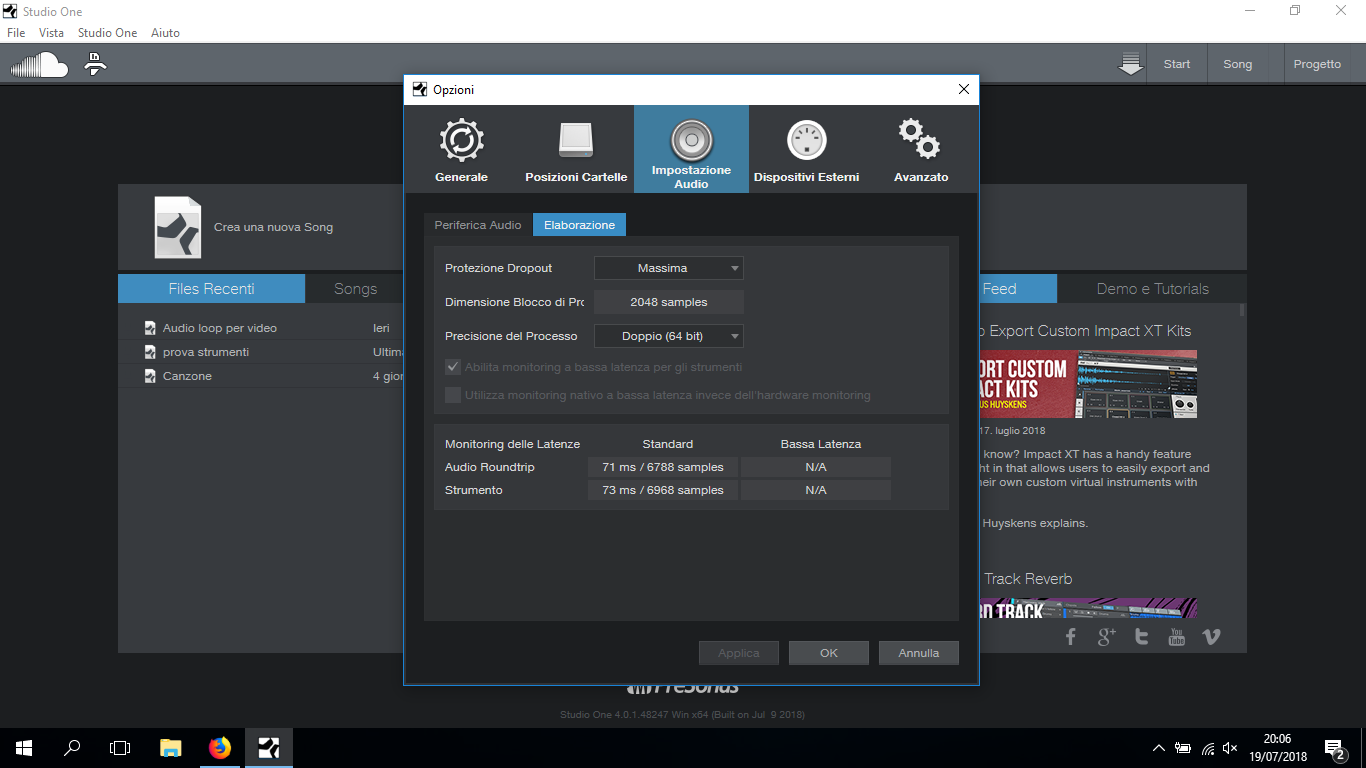Open the Posizioni Cartelle section
This screenshot has width=1366, height=768.
[x=576, y=150]
